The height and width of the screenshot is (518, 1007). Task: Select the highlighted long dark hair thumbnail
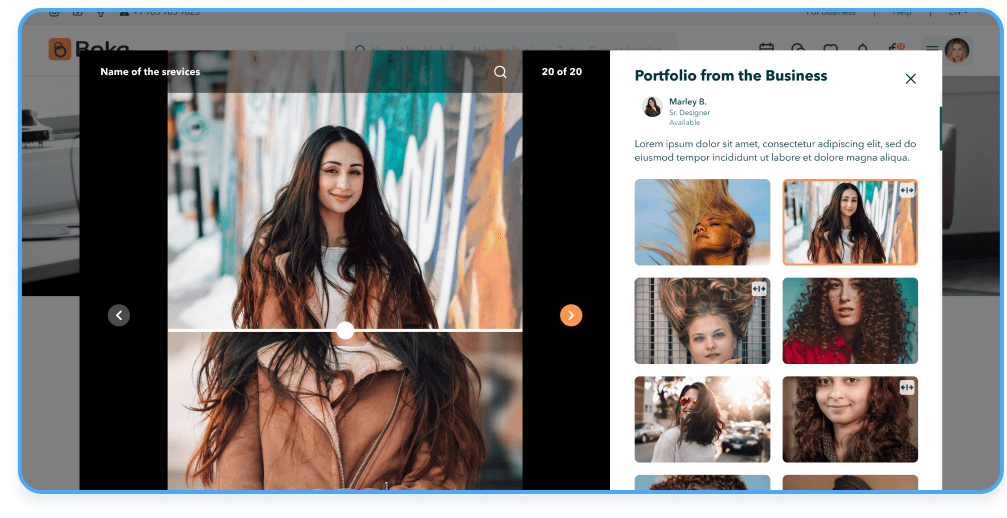pyautogui.click(x=850, y=222)
